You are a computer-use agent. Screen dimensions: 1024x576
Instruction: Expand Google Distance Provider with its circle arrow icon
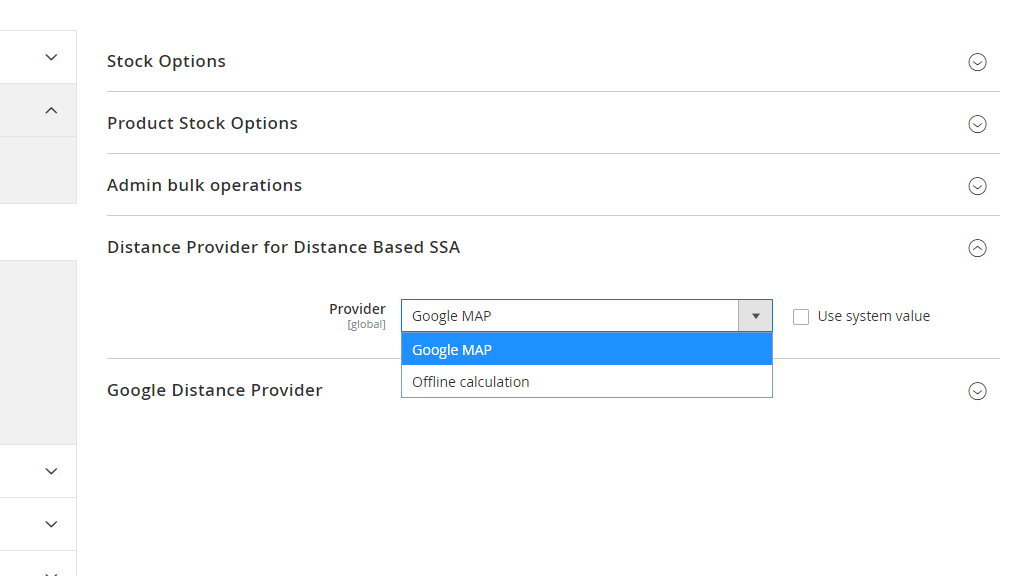(977, 391)
